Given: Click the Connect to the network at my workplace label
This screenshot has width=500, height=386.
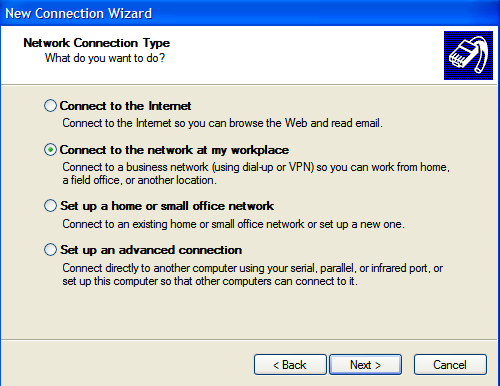Looking at the screenshot, I should (174, 150).
